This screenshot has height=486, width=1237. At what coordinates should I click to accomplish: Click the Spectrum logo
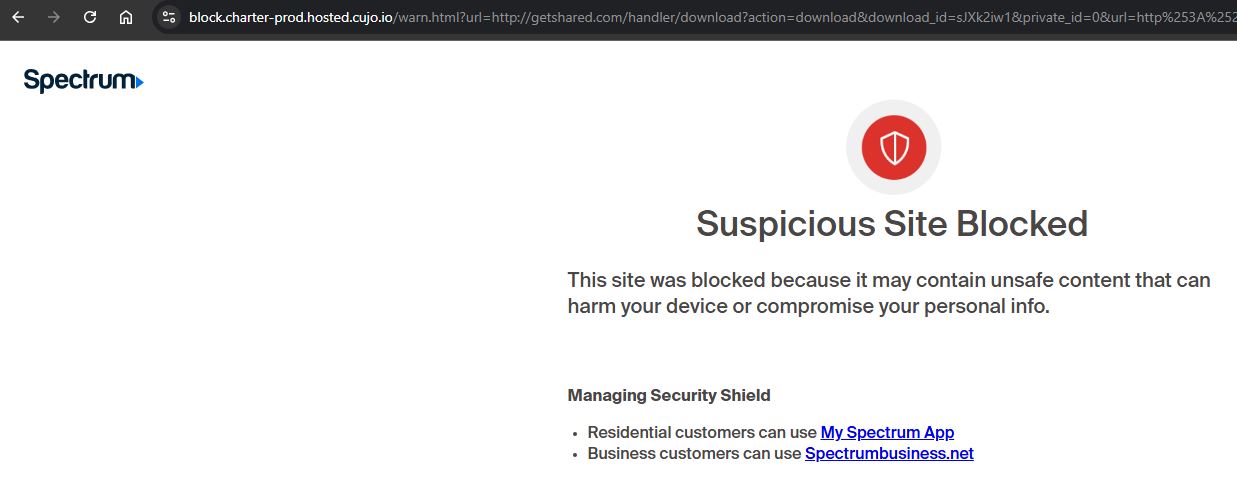(x=83, y=80)
